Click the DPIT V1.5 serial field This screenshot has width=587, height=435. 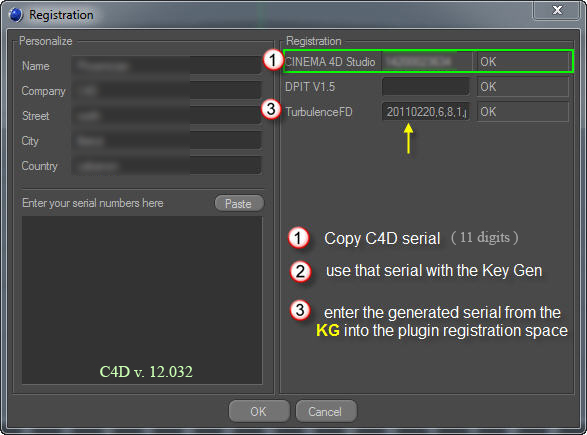tap(426, 86)
